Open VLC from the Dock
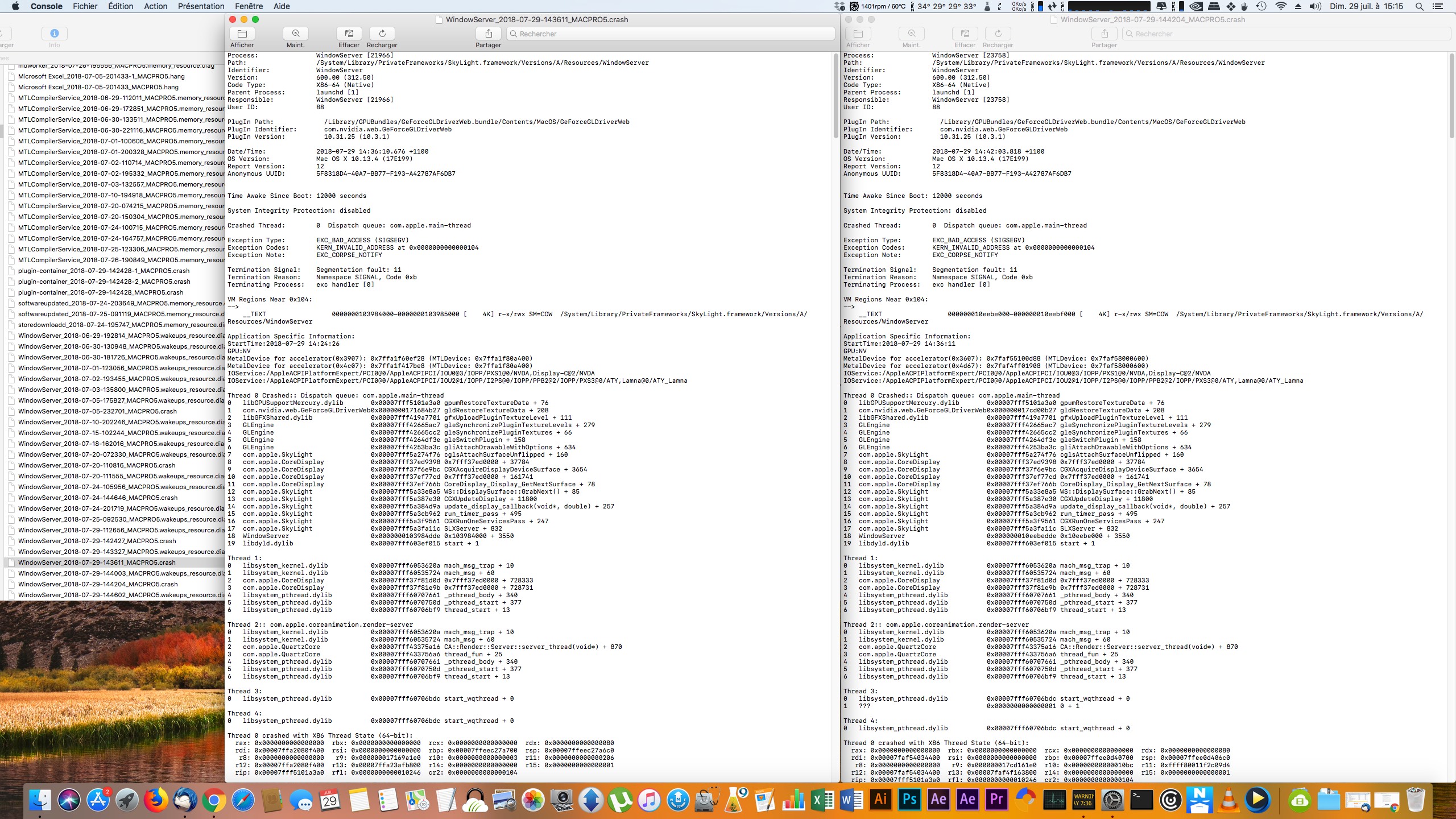 pyautogui.click(x=1228, y=800)
